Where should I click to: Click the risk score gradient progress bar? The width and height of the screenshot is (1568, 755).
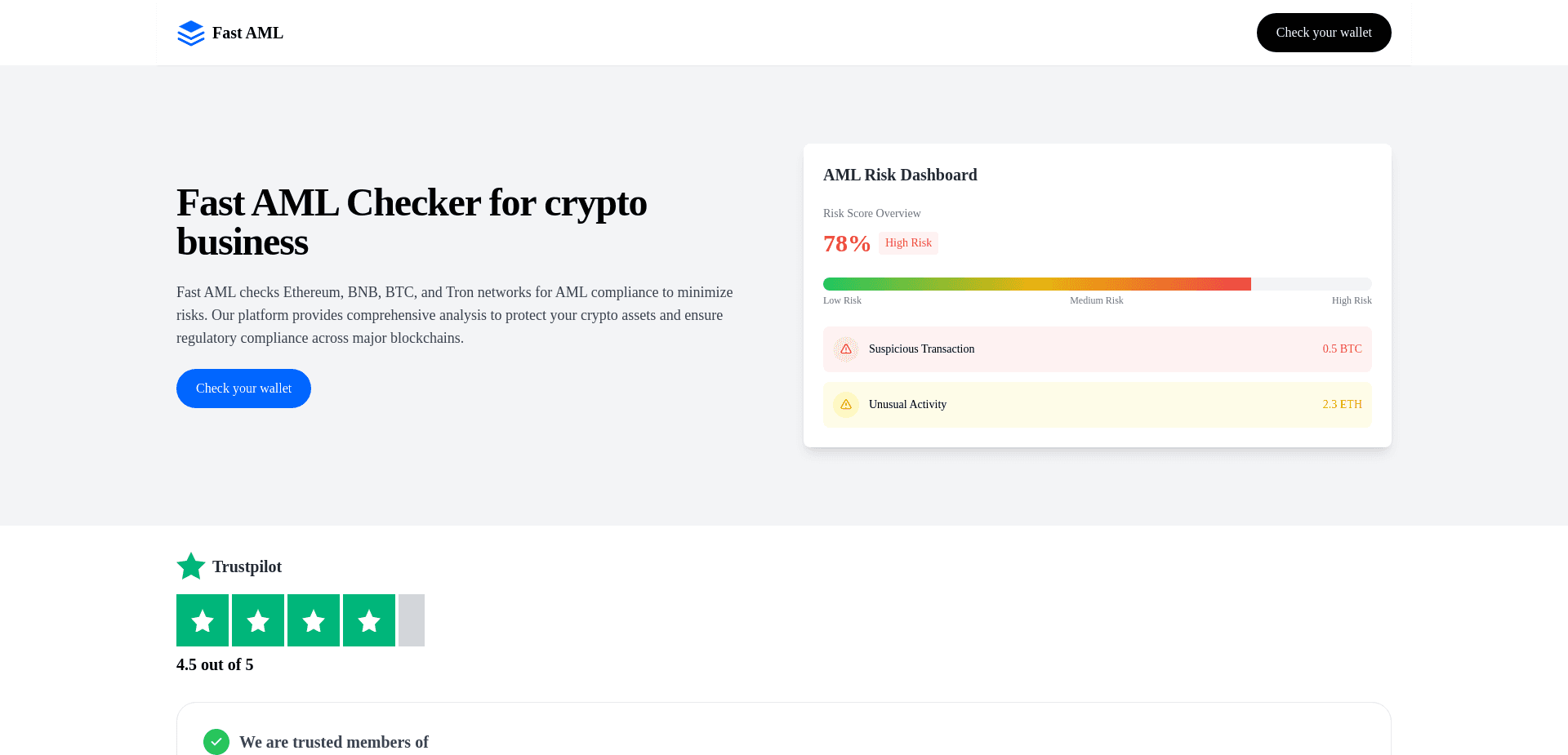point(1097,283)
